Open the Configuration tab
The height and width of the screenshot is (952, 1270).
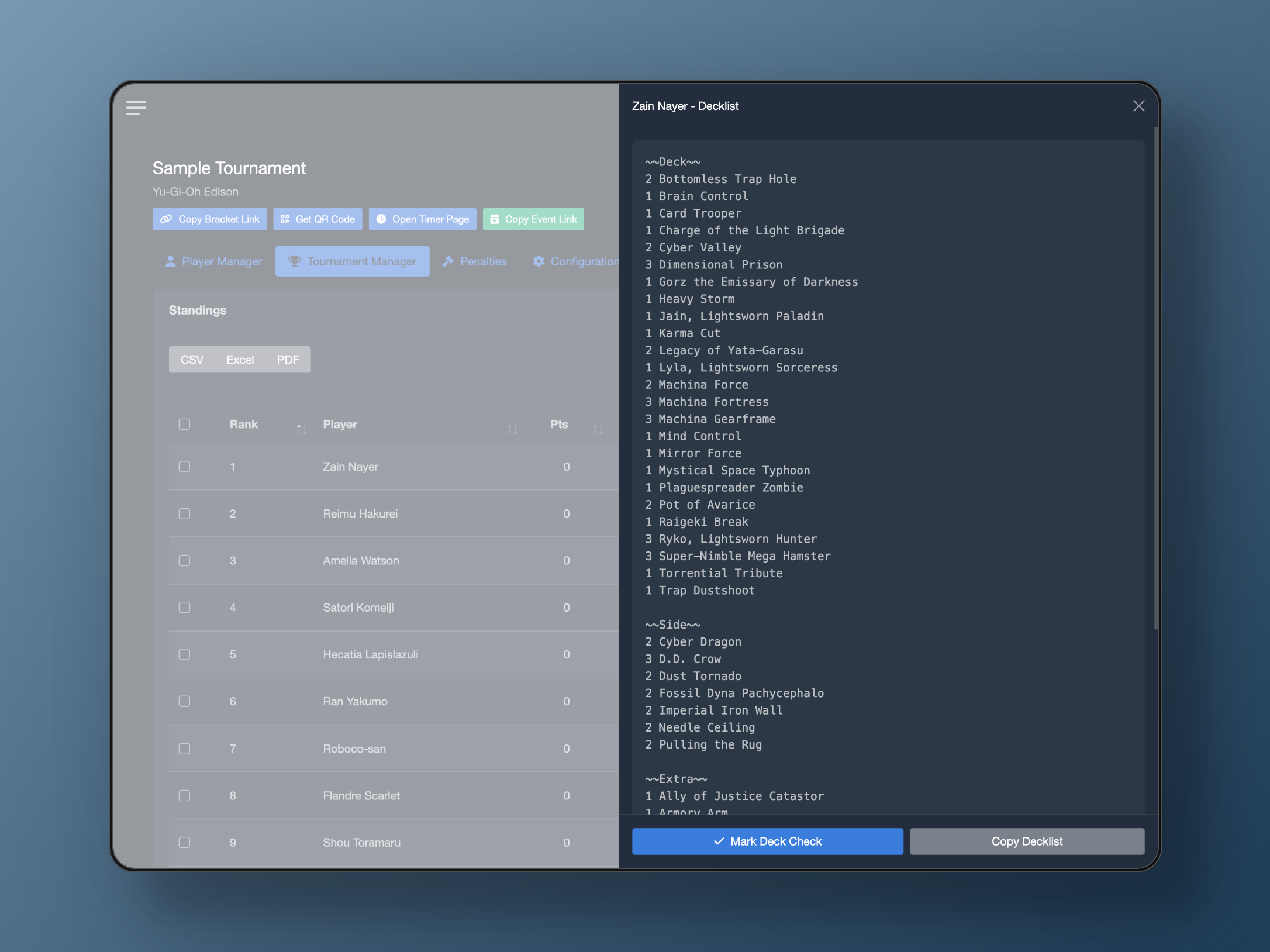575,261
